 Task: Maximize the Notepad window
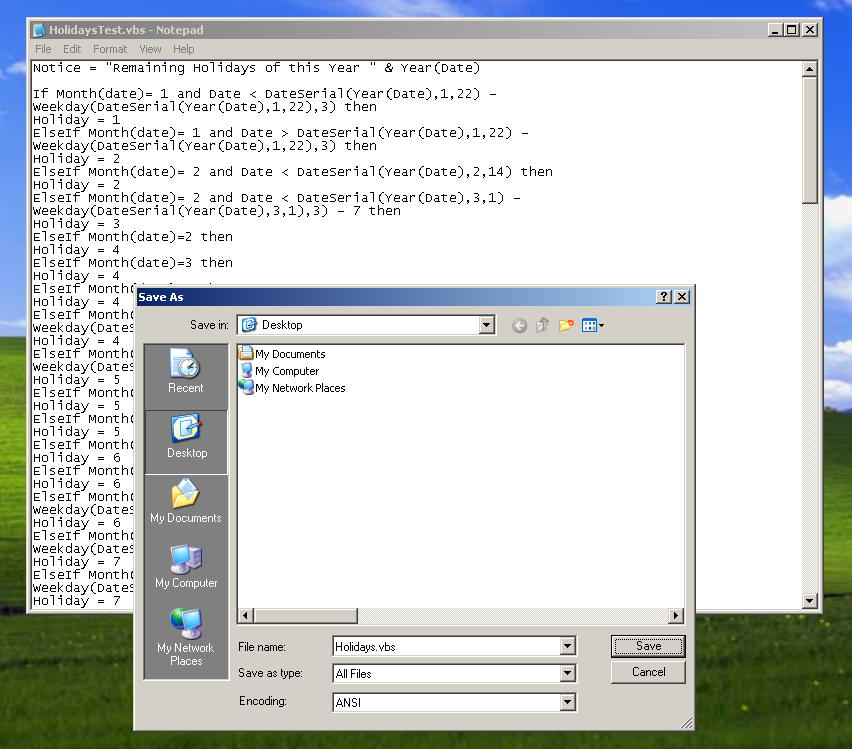pyautogui.click(x=792, y=30)
